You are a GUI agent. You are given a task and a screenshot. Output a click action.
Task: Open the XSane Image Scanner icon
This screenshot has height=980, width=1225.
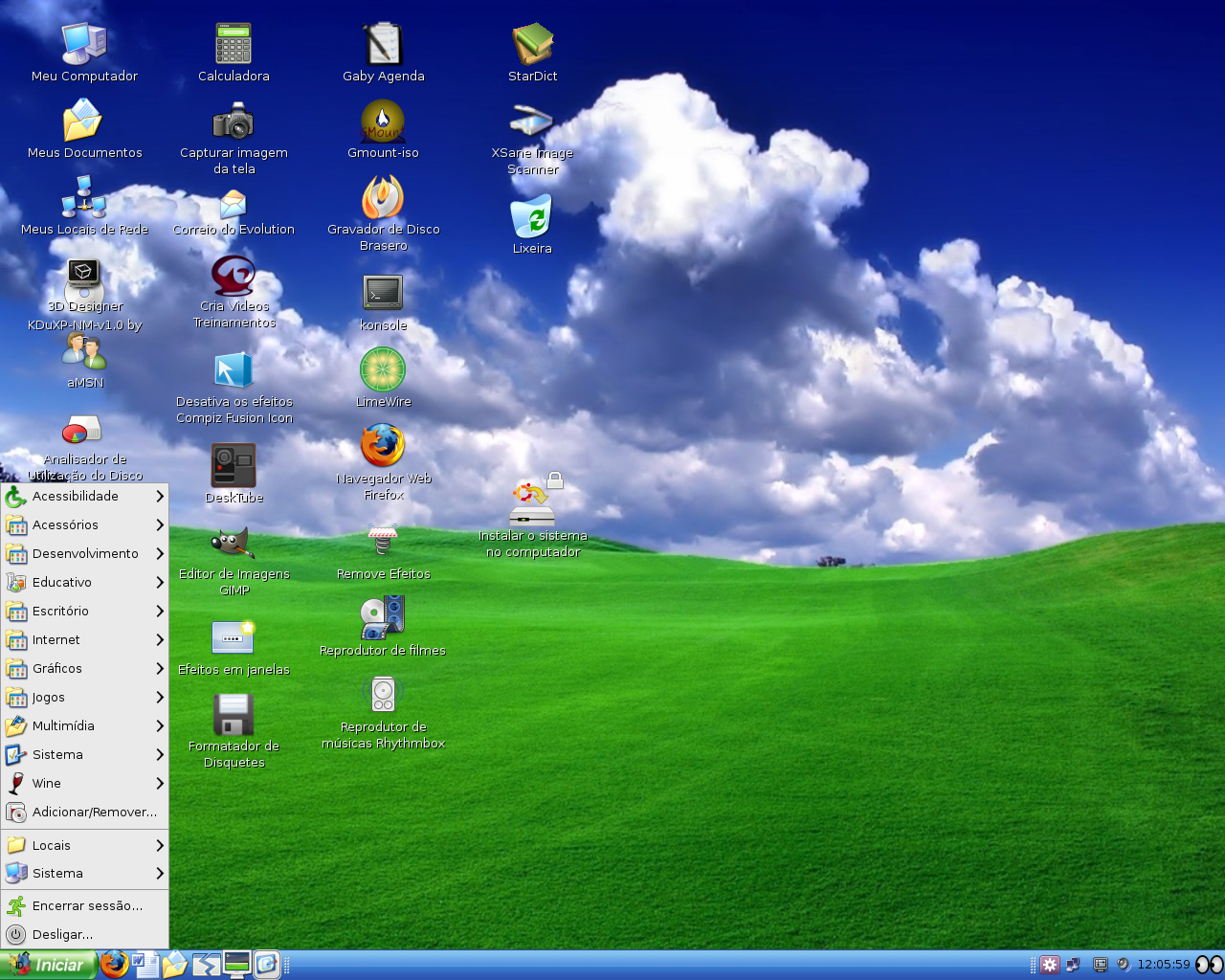click(x=532, y=122)
